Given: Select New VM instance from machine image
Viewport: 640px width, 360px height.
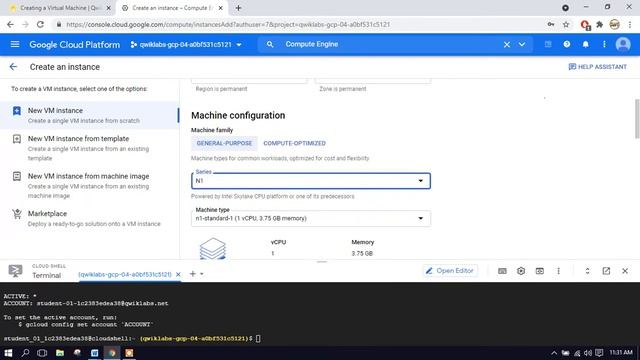Looking at the screenshot, I should [90, 185].
